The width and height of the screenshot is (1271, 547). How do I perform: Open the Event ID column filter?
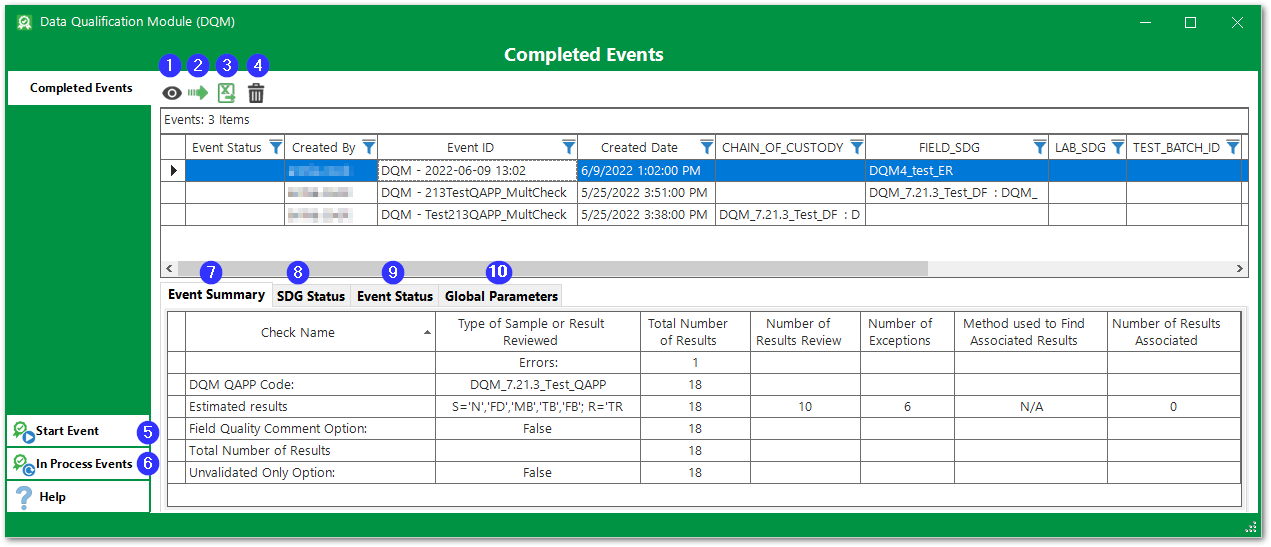(568, 147)
